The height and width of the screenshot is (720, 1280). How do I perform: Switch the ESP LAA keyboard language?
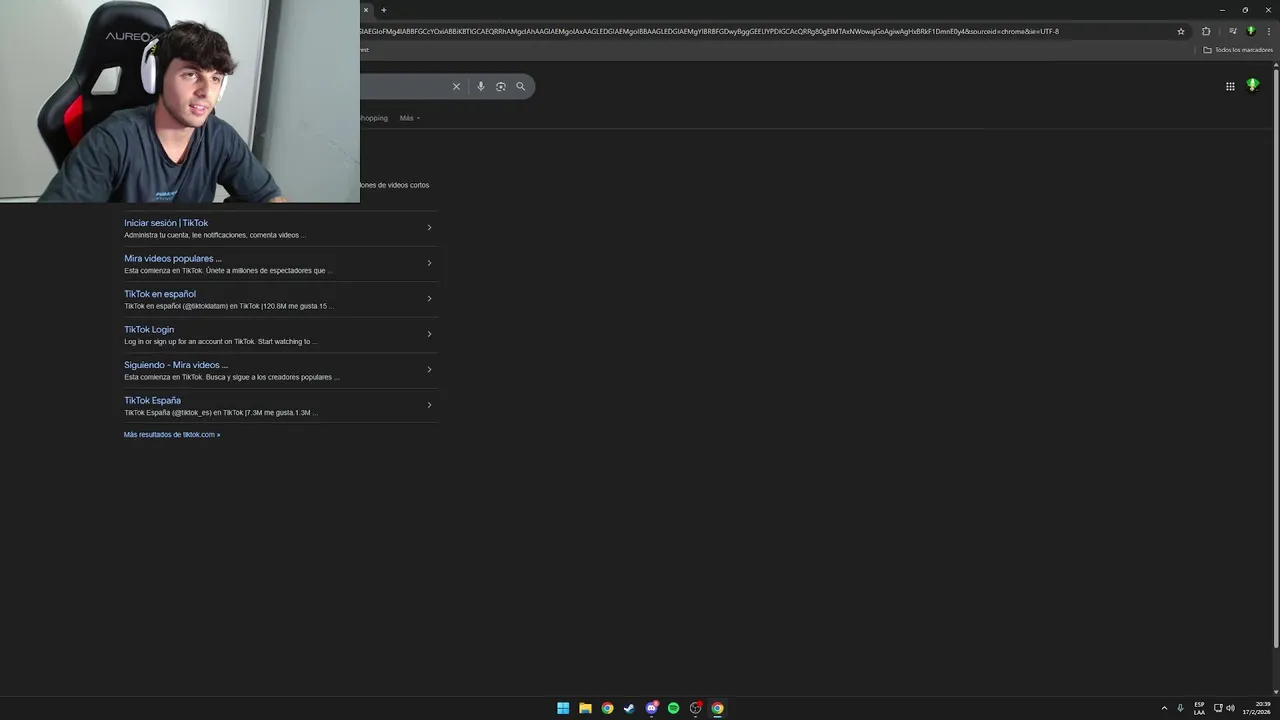(1199, 708)
